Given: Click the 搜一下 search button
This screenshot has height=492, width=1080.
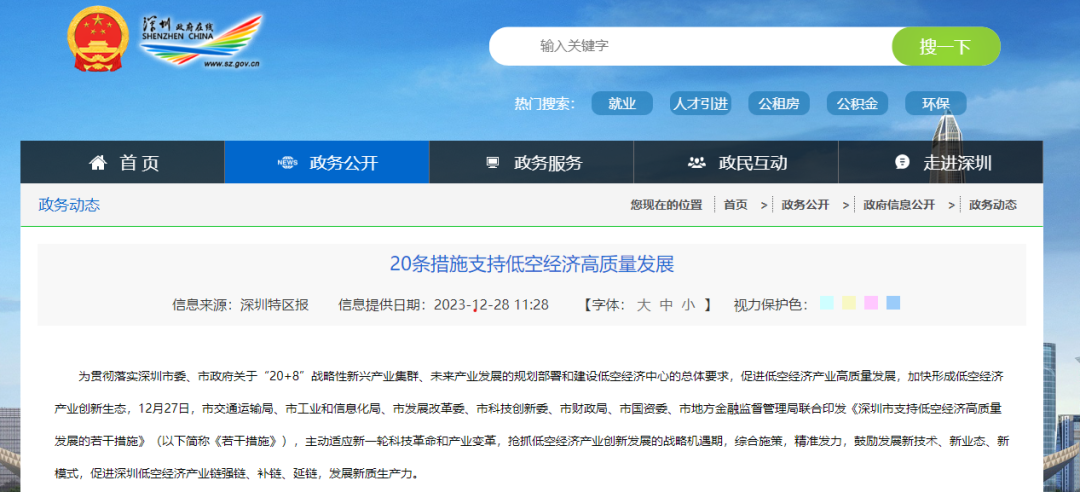Looking at the screenshot, I should 946,46.
